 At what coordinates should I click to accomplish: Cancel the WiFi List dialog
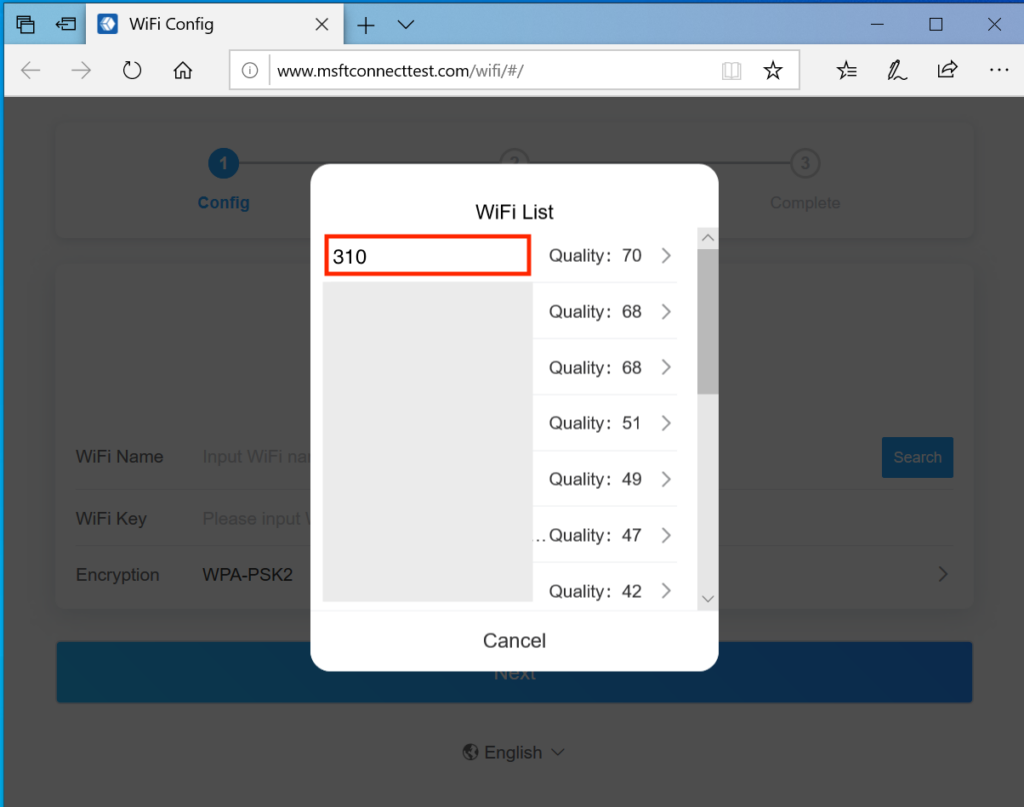514,640
